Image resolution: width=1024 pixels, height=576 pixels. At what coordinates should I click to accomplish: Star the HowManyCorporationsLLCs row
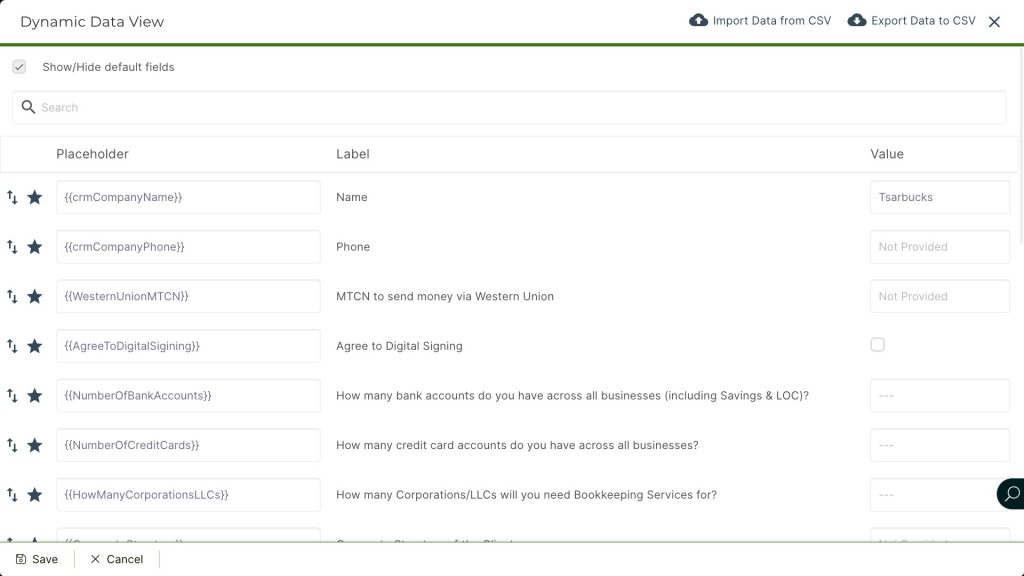click(35, 494)
